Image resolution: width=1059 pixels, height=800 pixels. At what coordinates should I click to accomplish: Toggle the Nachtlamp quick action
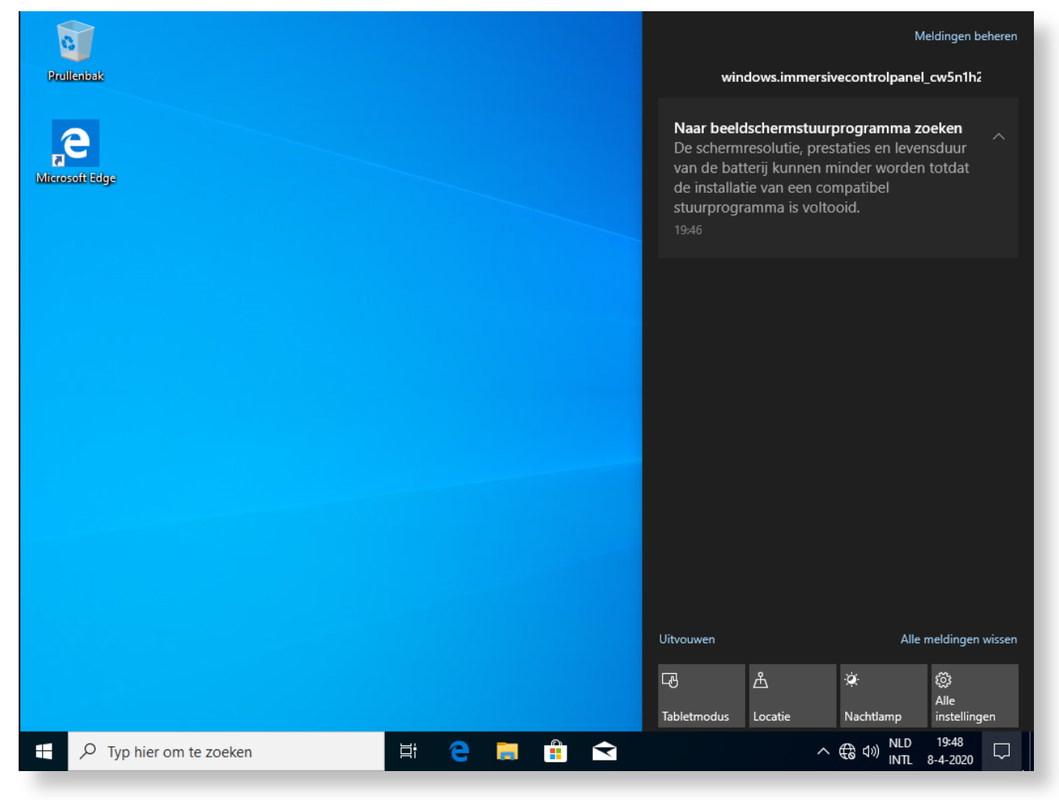[883, 696]
